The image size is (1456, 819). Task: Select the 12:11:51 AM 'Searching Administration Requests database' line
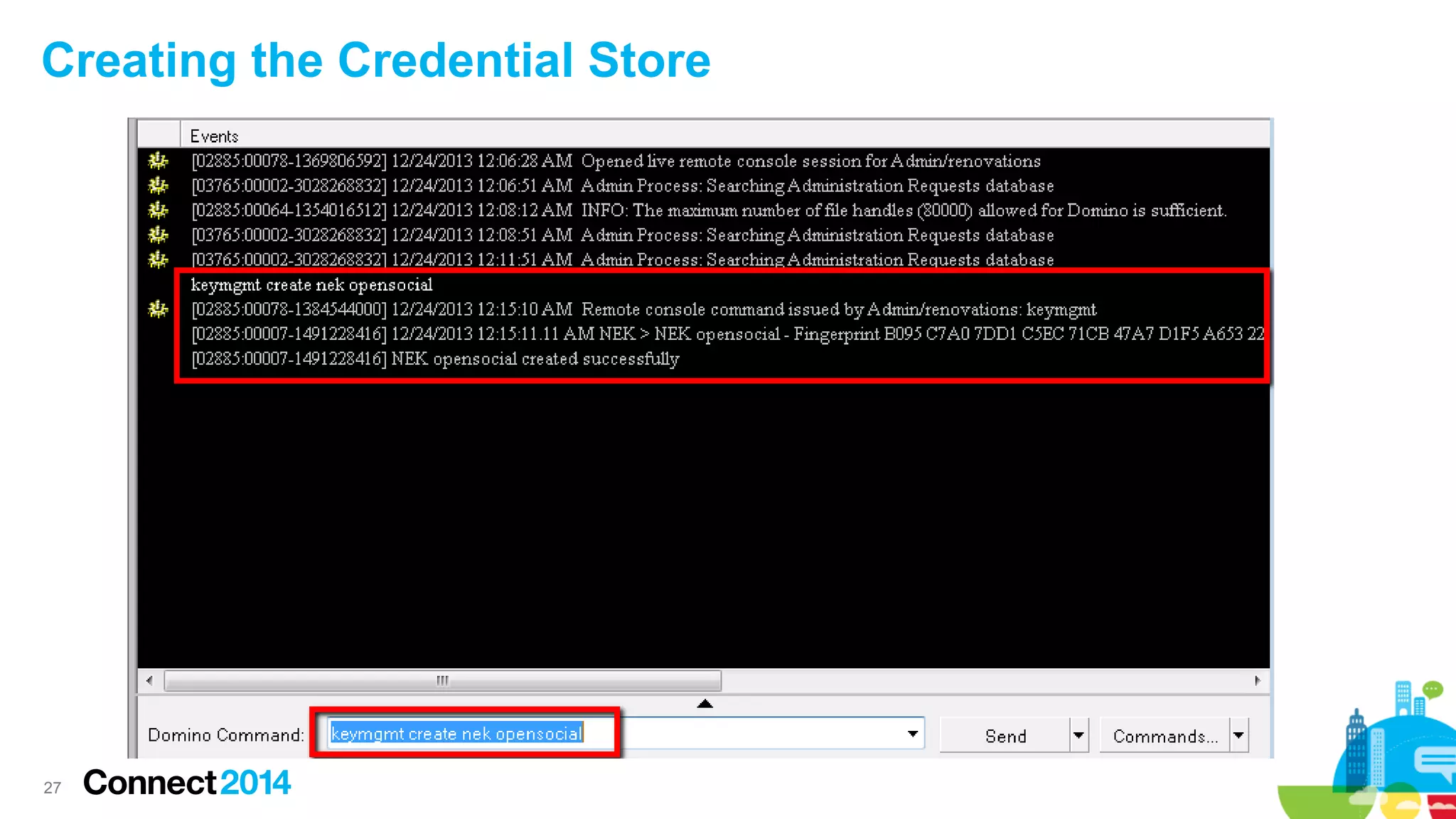coord(622,260)
